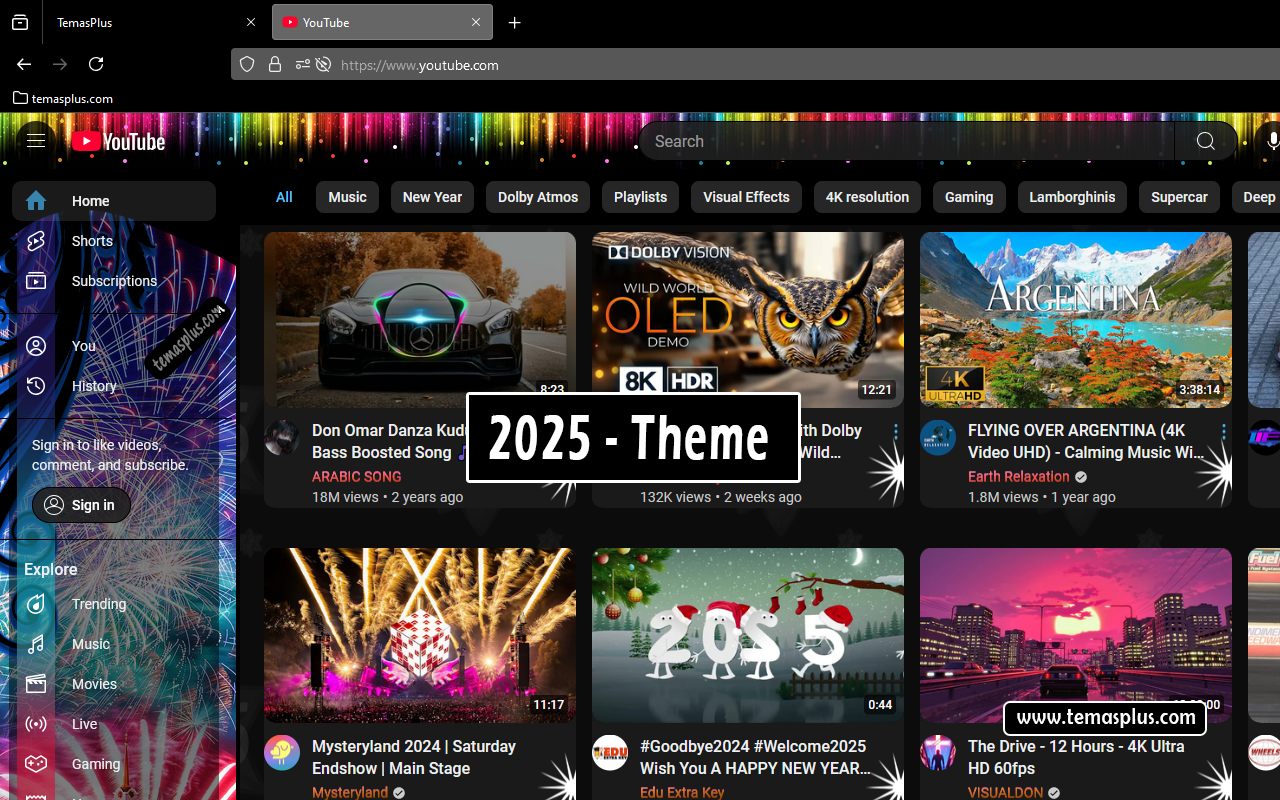The height and width of the screenshot is (800, 1280).
Task: Select the Music filter chip
Action: (348, 197)
